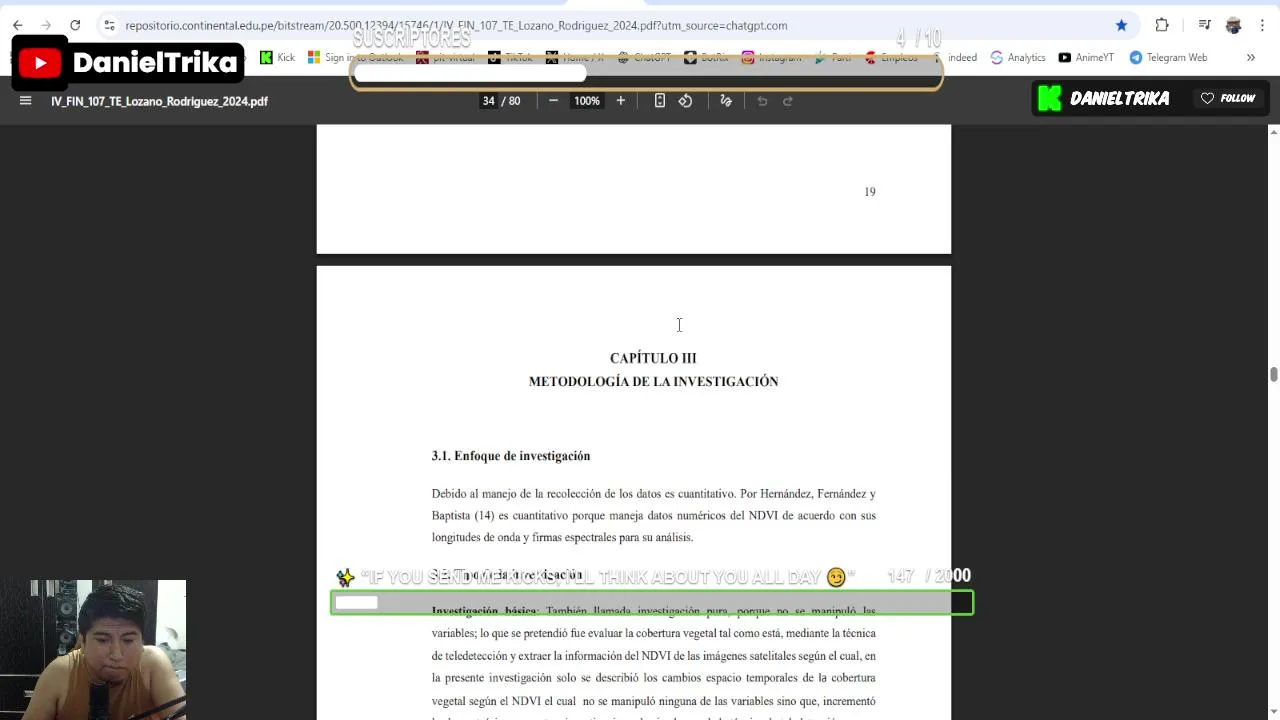Click the total page count '/ 80'
Image resolution: width=1280 pixels, height=720 pixels.
click(511, 101)
